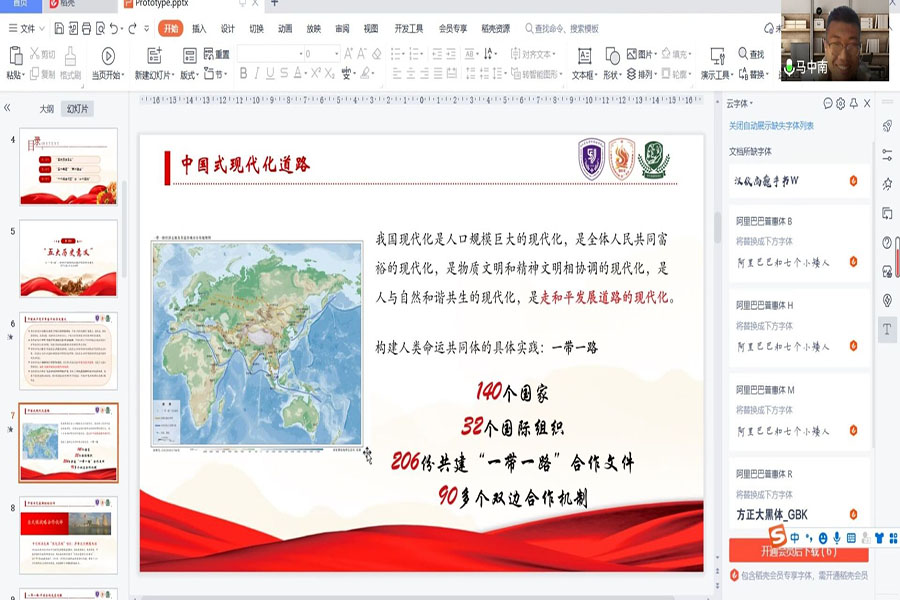
Task: Open settings gear in cloud fonts panel
Action: (x=840, y=103)
